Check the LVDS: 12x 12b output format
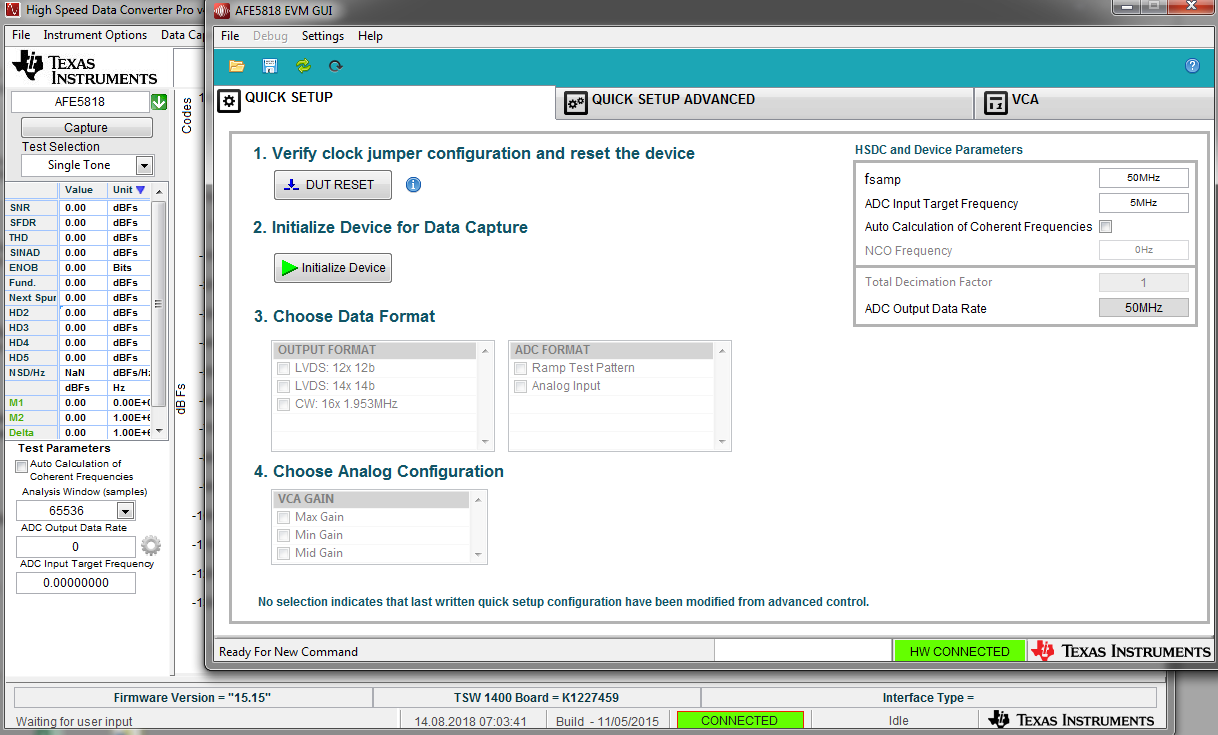Screen dimensions: 1218x735 pyautogui.click(x=283, y=368)
